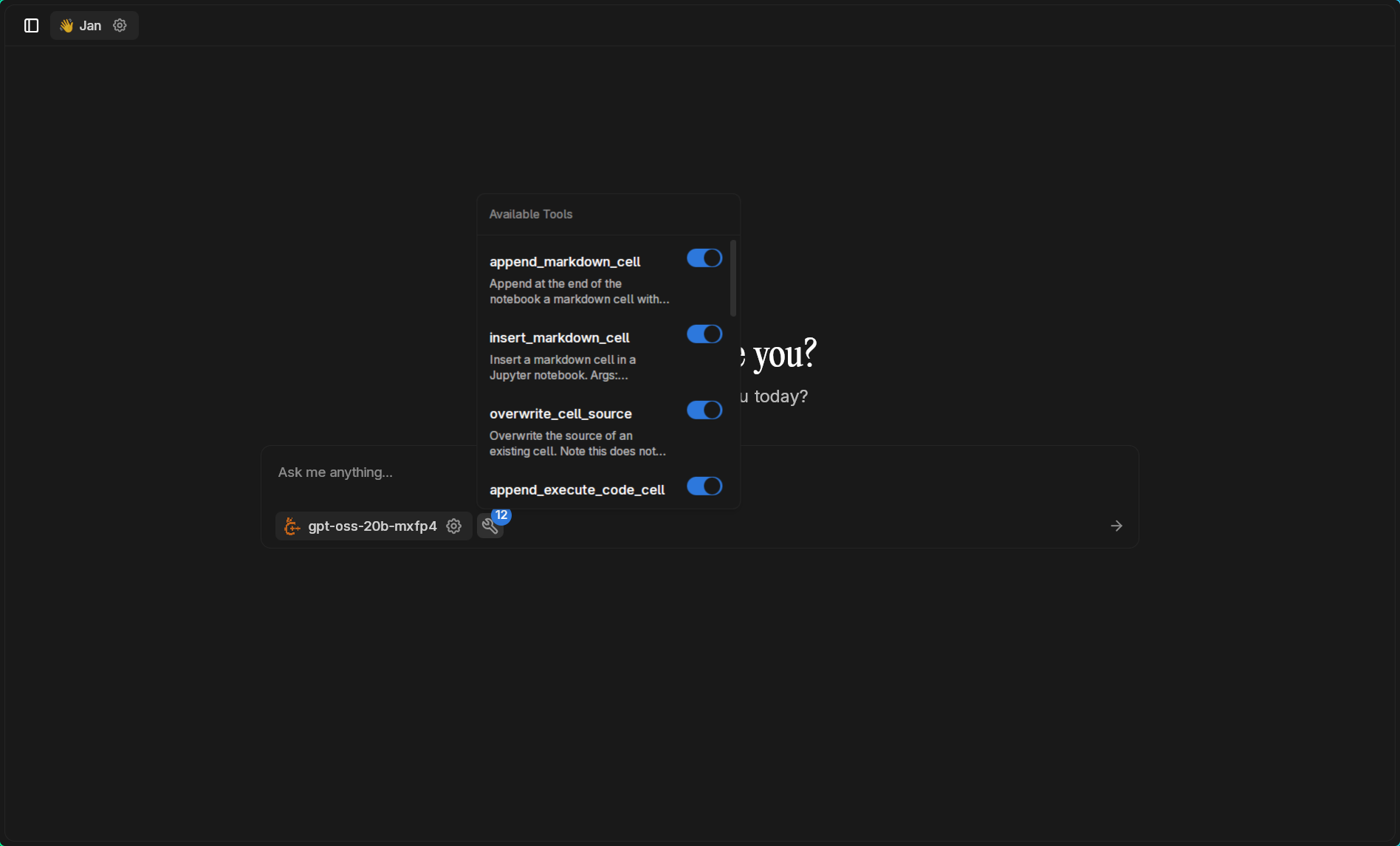Open assistant settings gear beside Jan
The height and width of the screenshot is (846, 1400).
click(x=120, y=26)
